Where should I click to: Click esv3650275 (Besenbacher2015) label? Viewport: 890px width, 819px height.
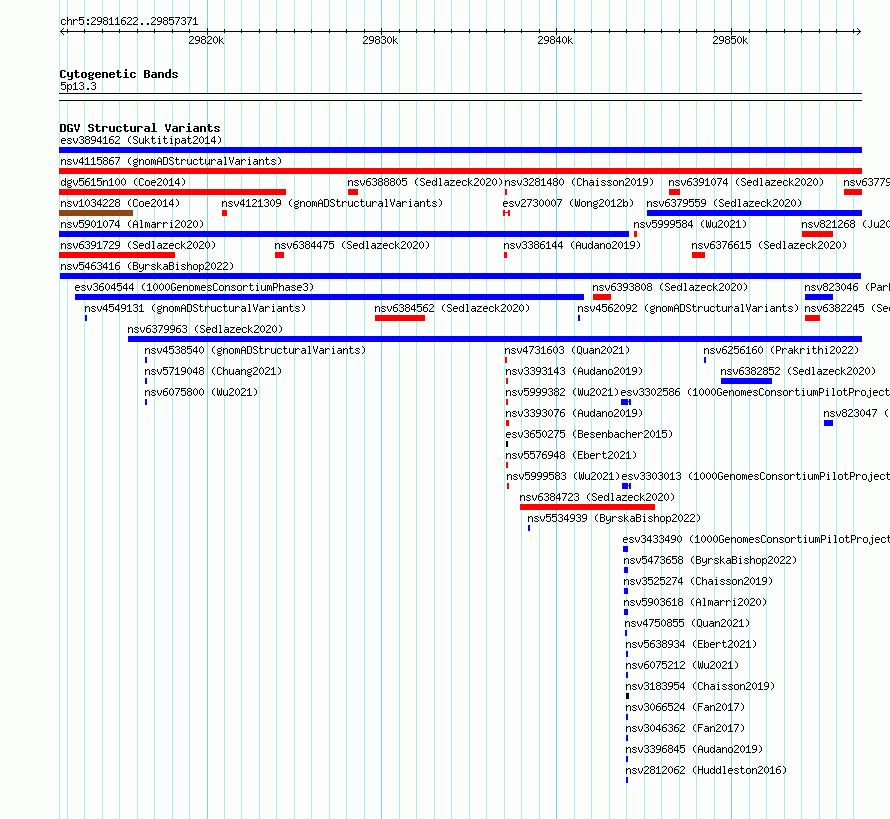click(589, 434)
